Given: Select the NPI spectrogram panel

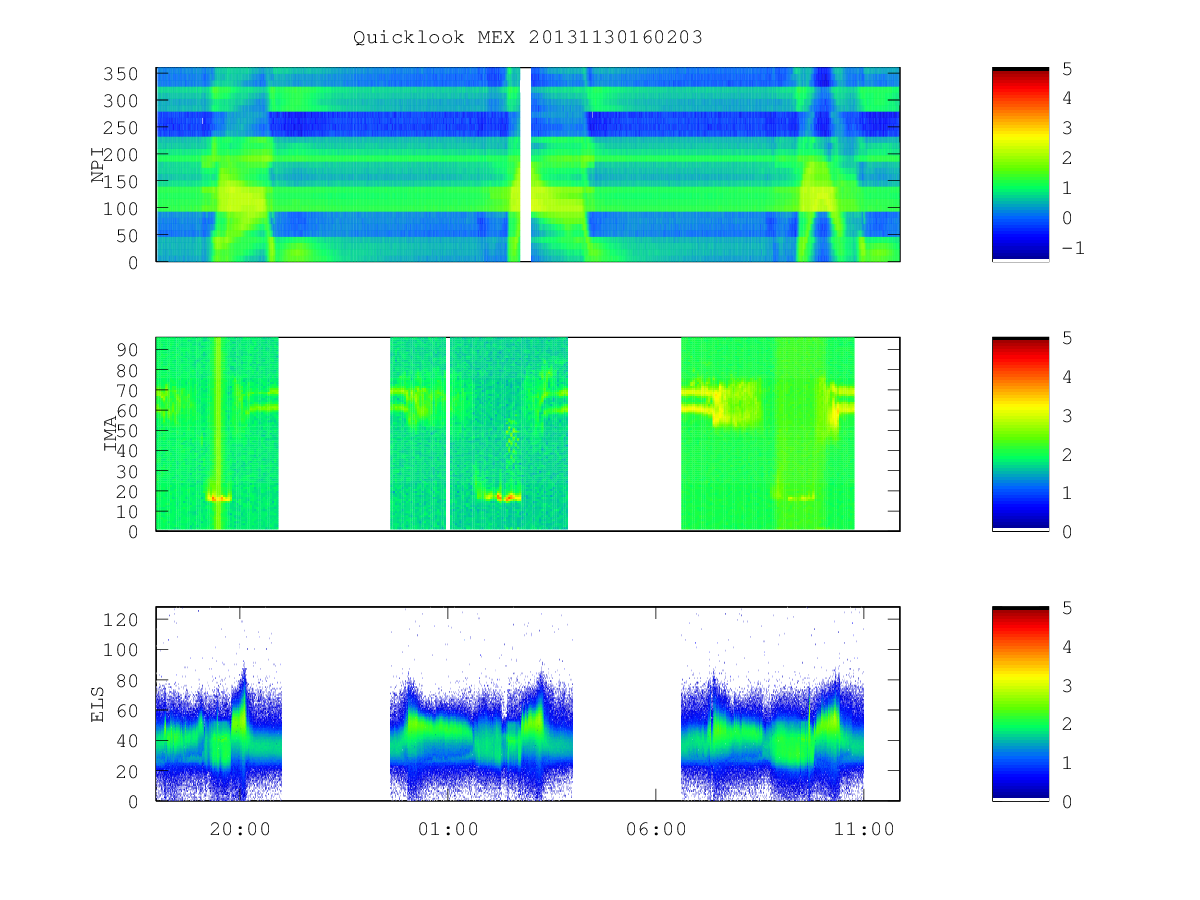Looking at the screenshot, I should point(528,165).
